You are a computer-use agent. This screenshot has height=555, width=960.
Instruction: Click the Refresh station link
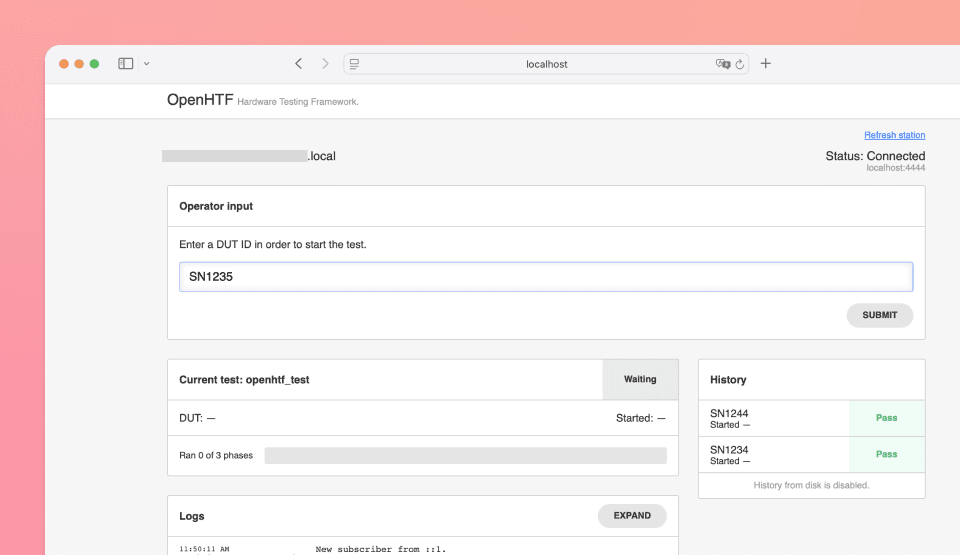[x=894, y=135]
